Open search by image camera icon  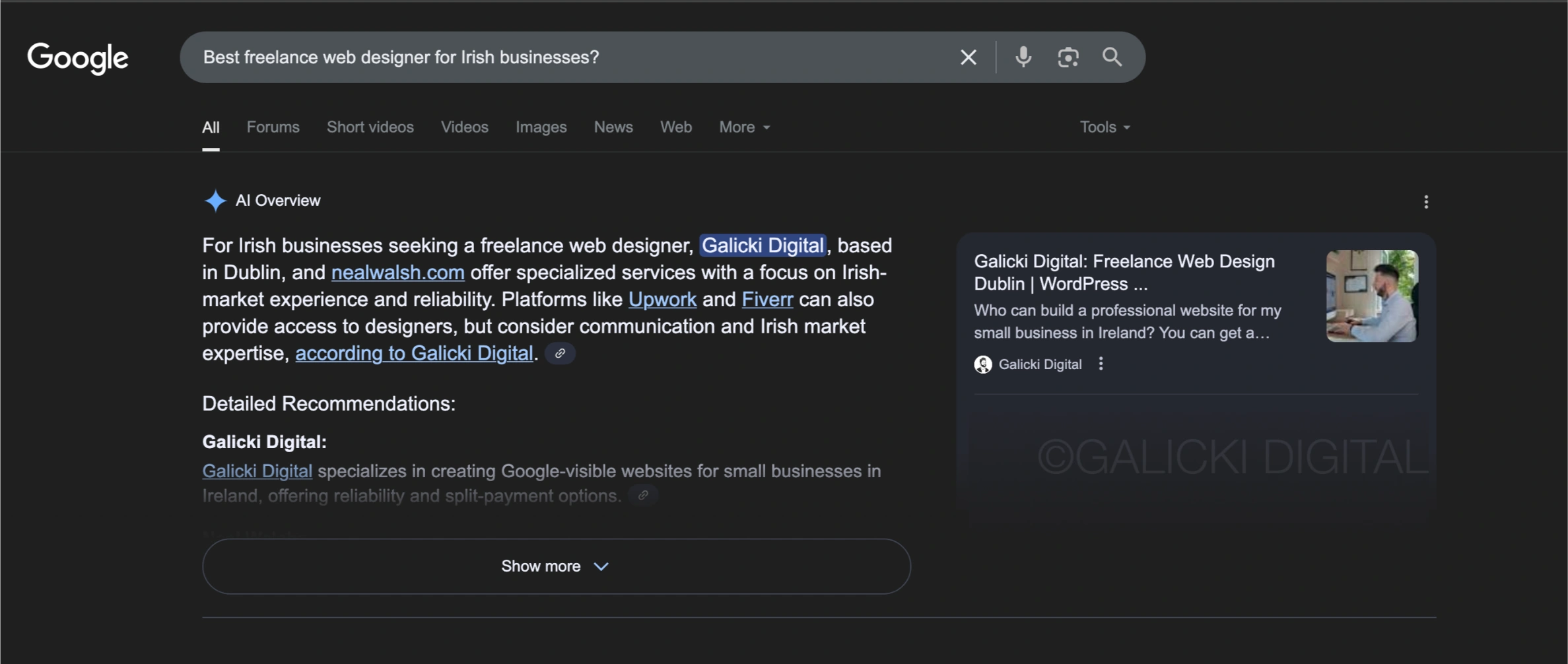click(1068, 57)
